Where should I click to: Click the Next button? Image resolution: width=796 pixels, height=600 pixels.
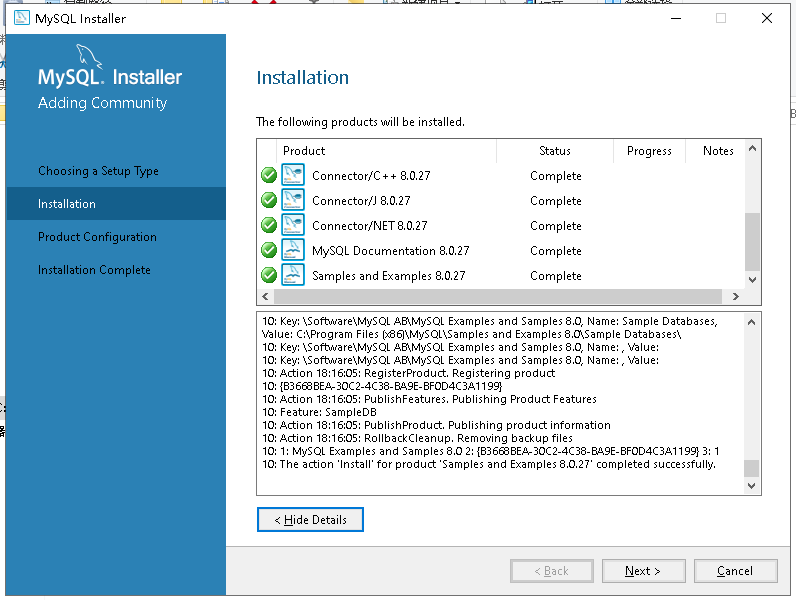point(643,571)
